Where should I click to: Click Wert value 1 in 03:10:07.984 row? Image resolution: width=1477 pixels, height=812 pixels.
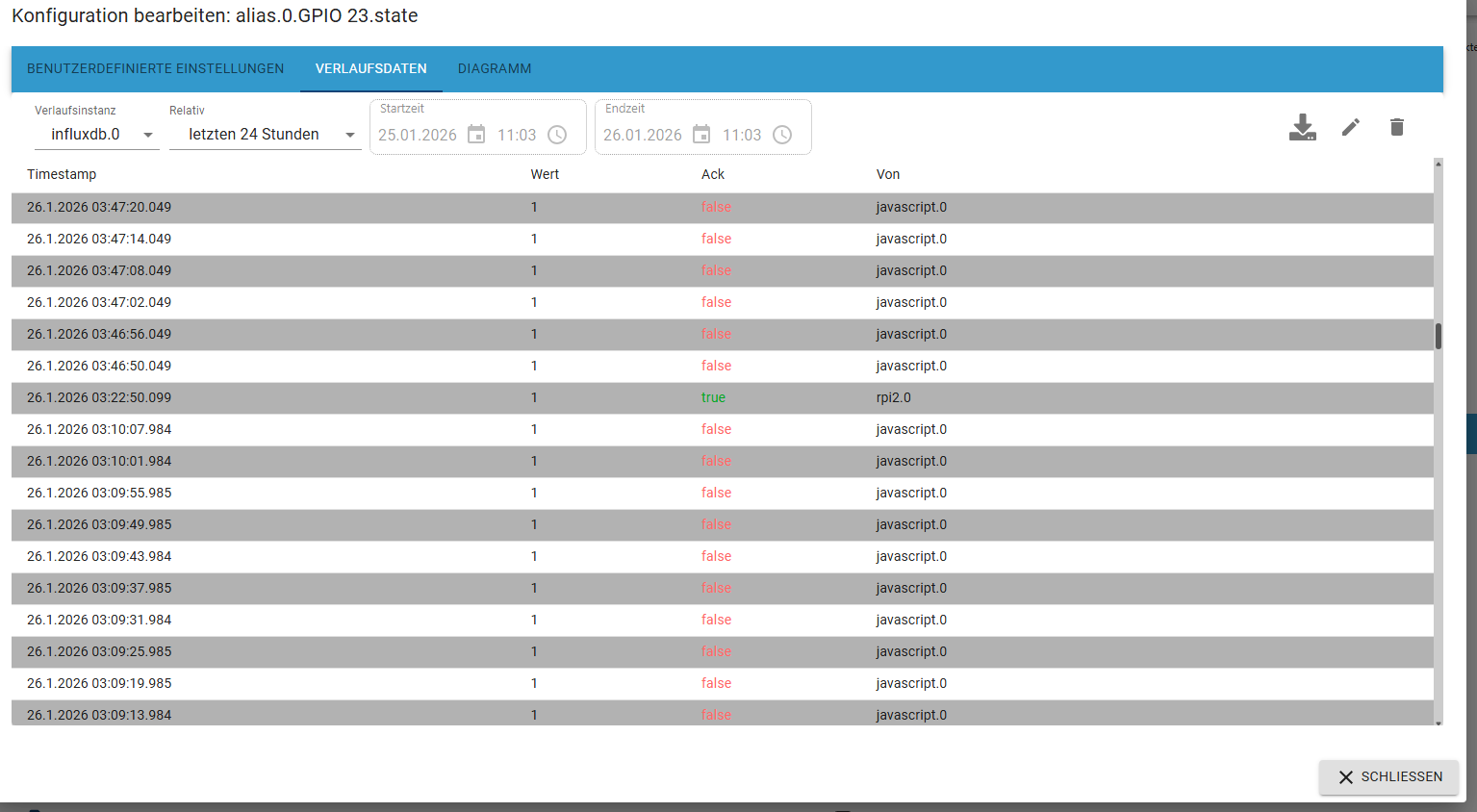tap(534, 429)
